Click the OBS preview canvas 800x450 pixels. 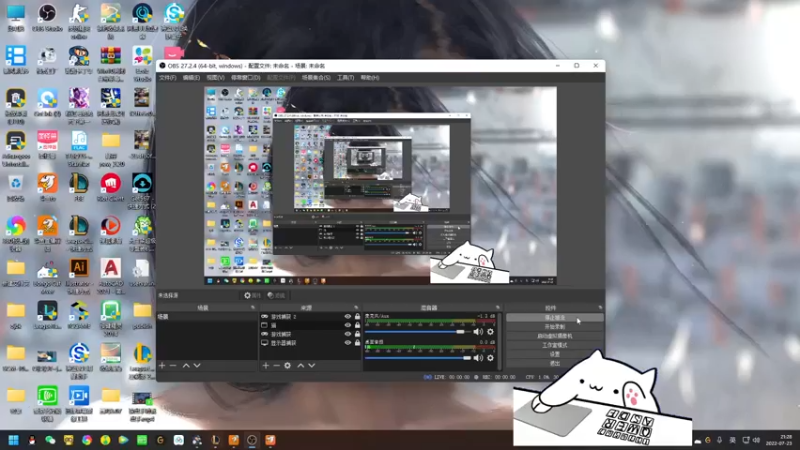380,185
